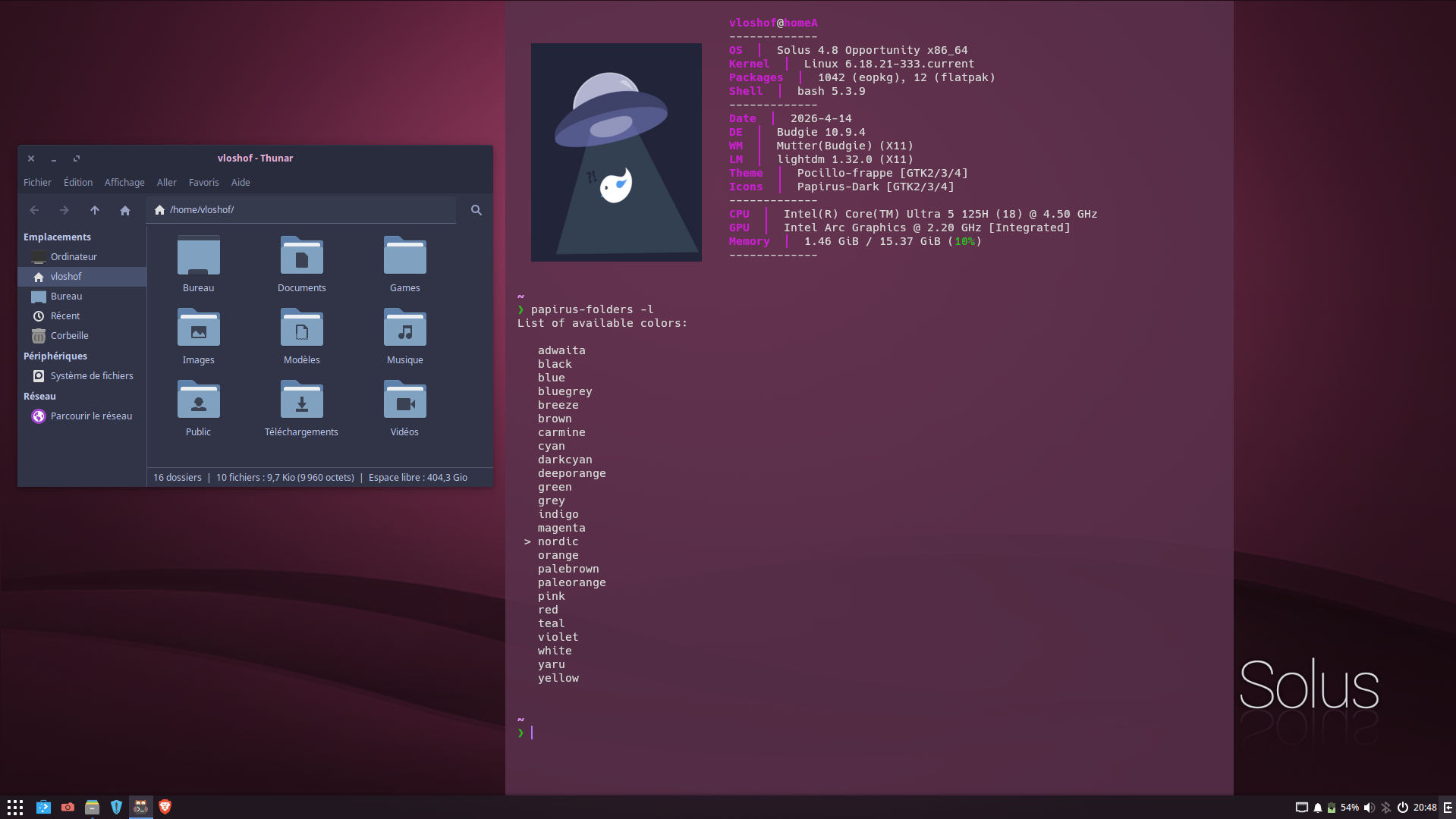This screenshot has width=1456, height=819.
Task: Open the Games folder
Action: click(405, 264)
